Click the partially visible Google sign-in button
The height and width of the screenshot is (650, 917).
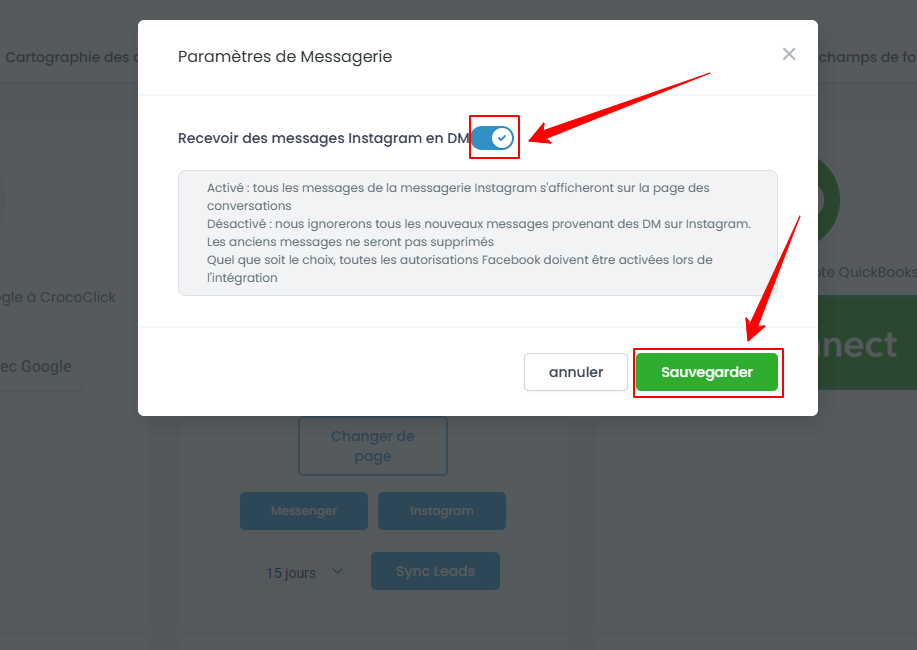(x=40, y=367)
